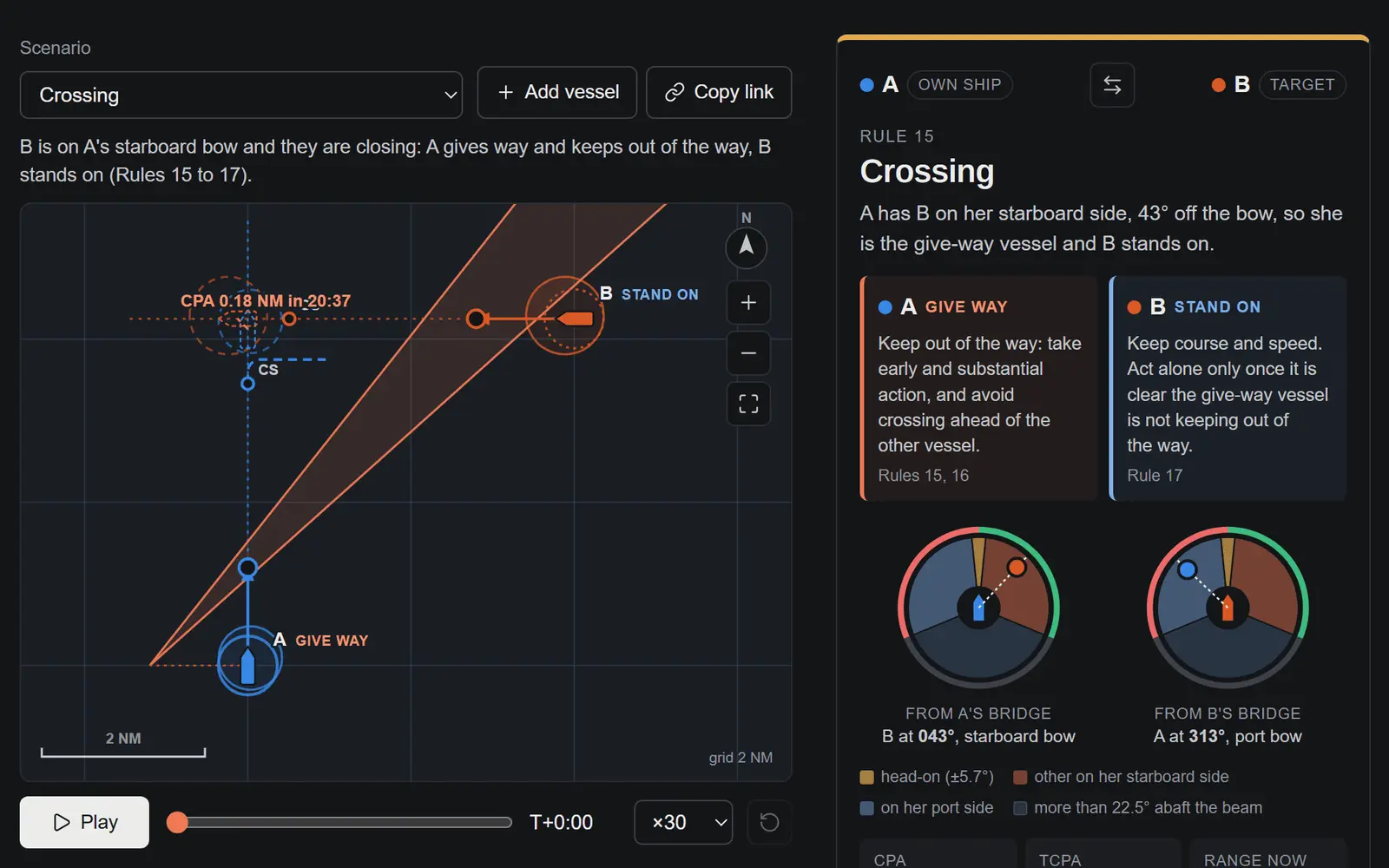Swap own ship and target vessels
Screen dimensions: 1389x868
(x=1112, y=85)
